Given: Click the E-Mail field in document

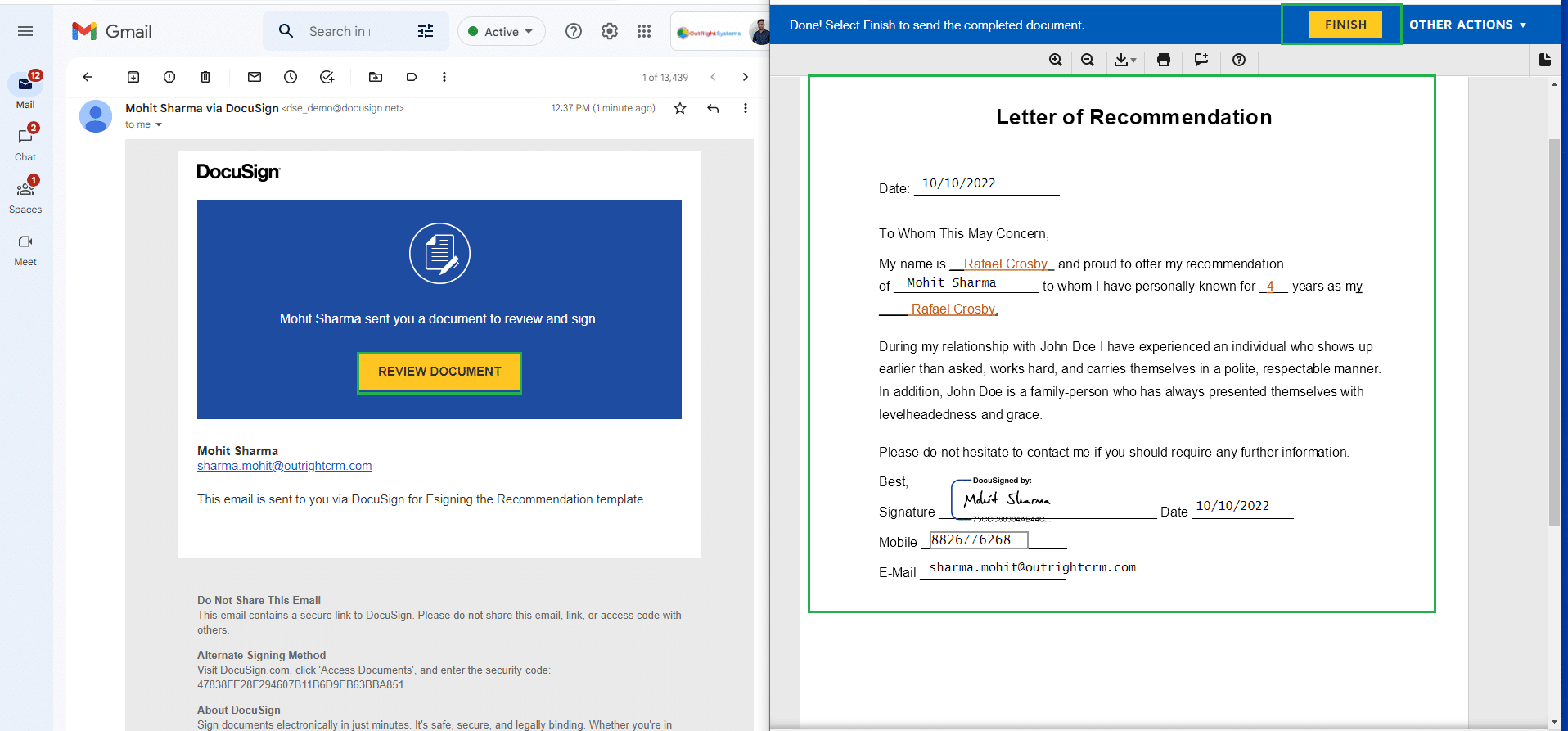Looking at the screenshot, I should [x=1032, y=568].
